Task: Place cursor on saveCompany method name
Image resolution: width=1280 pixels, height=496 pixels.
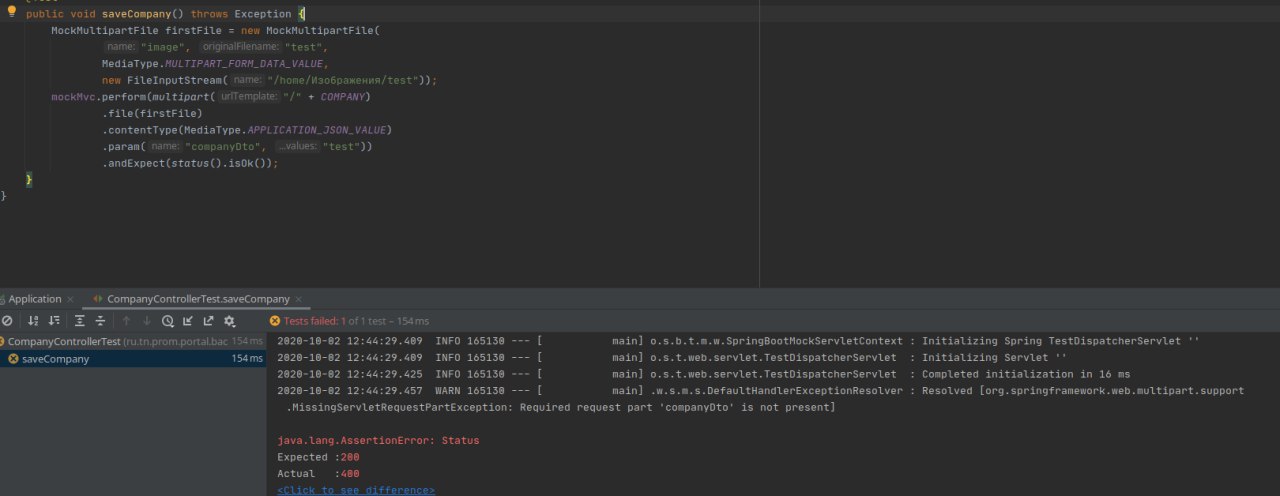Action: pos(137,14)
